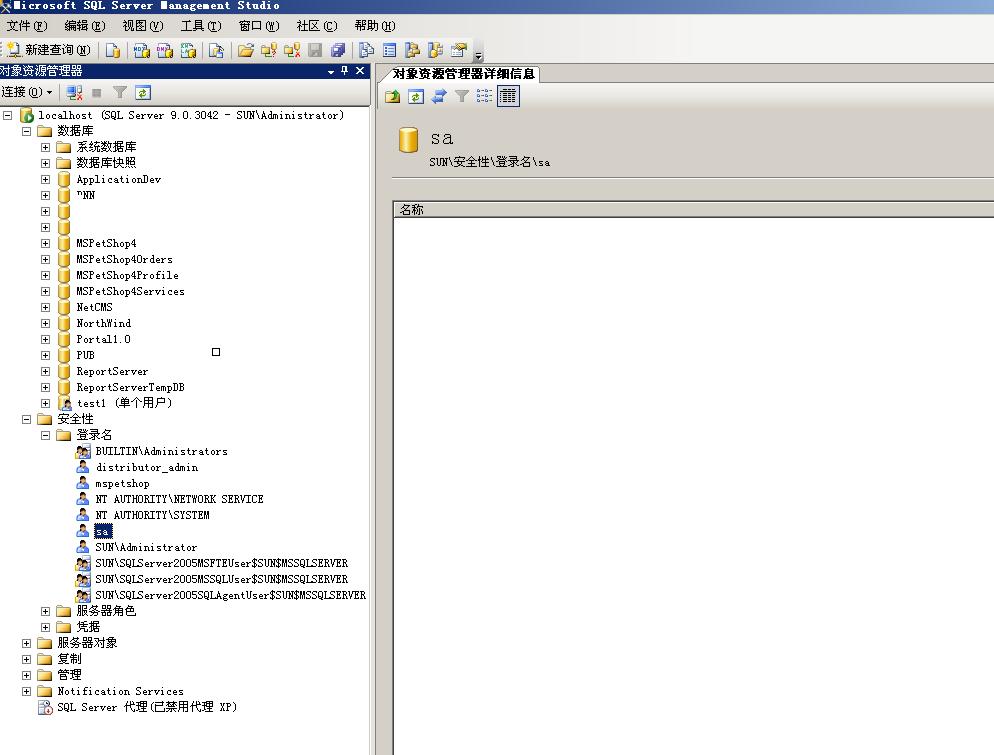Select the 对象资源管理器详细信息 tab
994x755 pixels.
(463, 73)
